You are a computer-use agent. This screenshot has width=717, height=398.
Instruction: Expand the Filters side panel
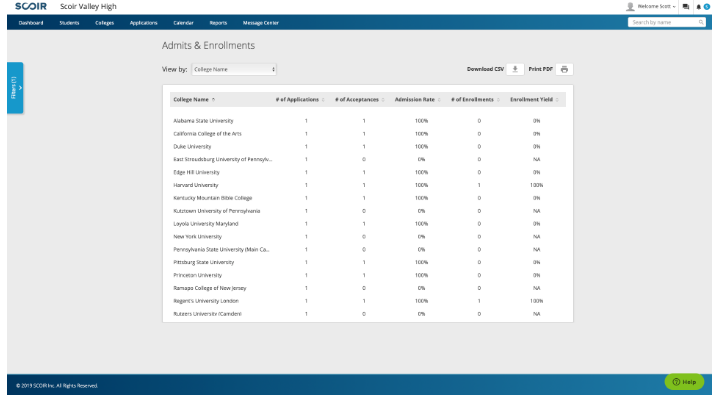click(15, 87)
